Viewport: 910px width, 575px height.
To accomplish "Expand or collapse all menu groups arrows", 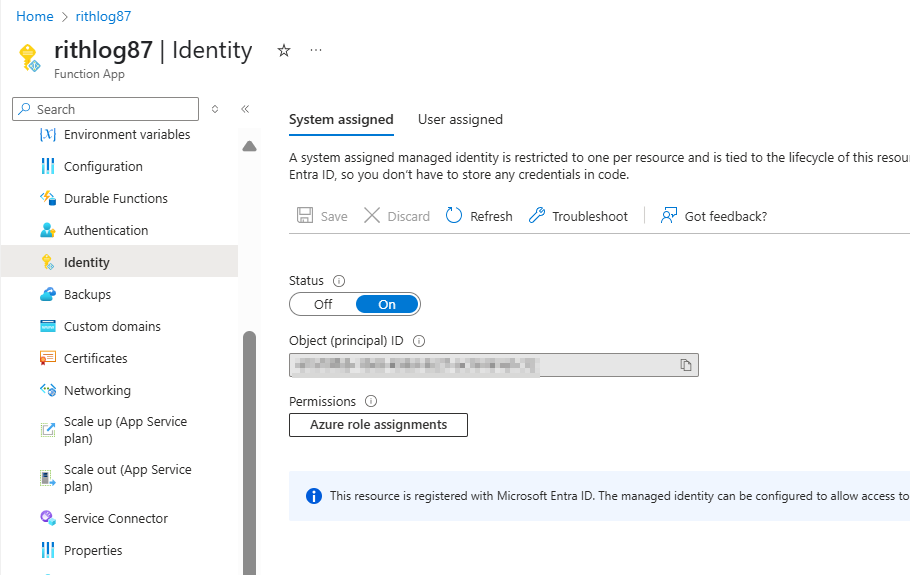I will pos(215,109).
